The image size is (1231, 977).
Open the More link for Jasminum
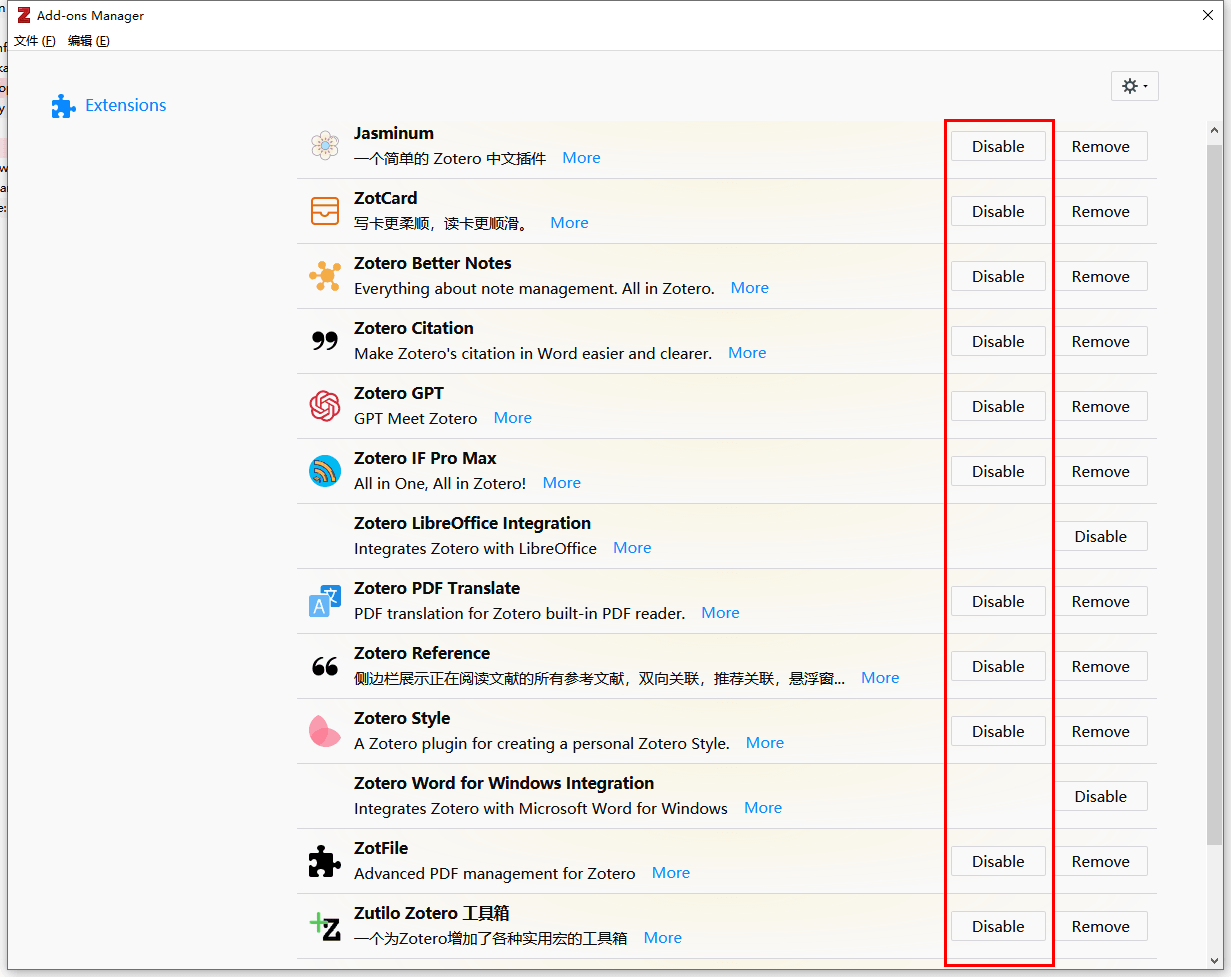coord(581,158)
